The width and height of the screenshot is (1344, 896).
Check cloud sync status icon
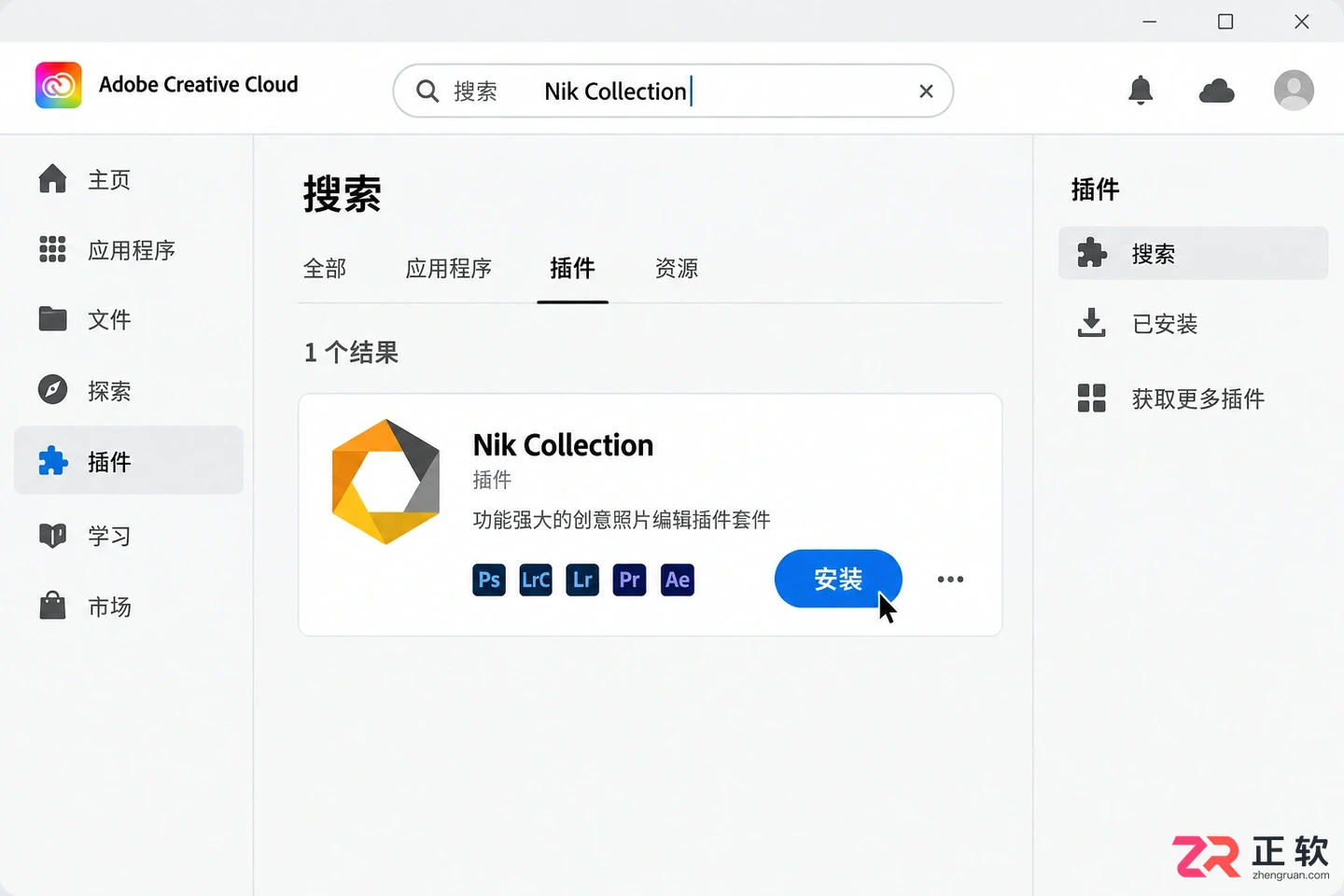coord(1216,91)
